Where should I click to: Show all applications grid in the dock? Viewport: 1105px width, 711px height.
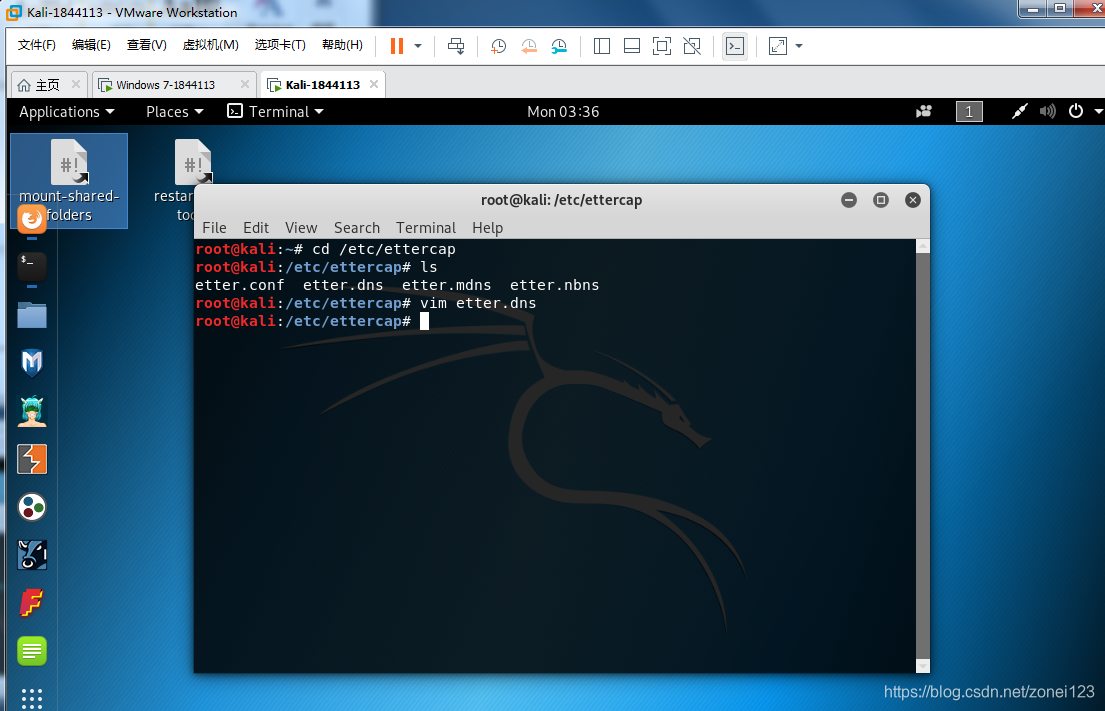(x=32, y=698)
